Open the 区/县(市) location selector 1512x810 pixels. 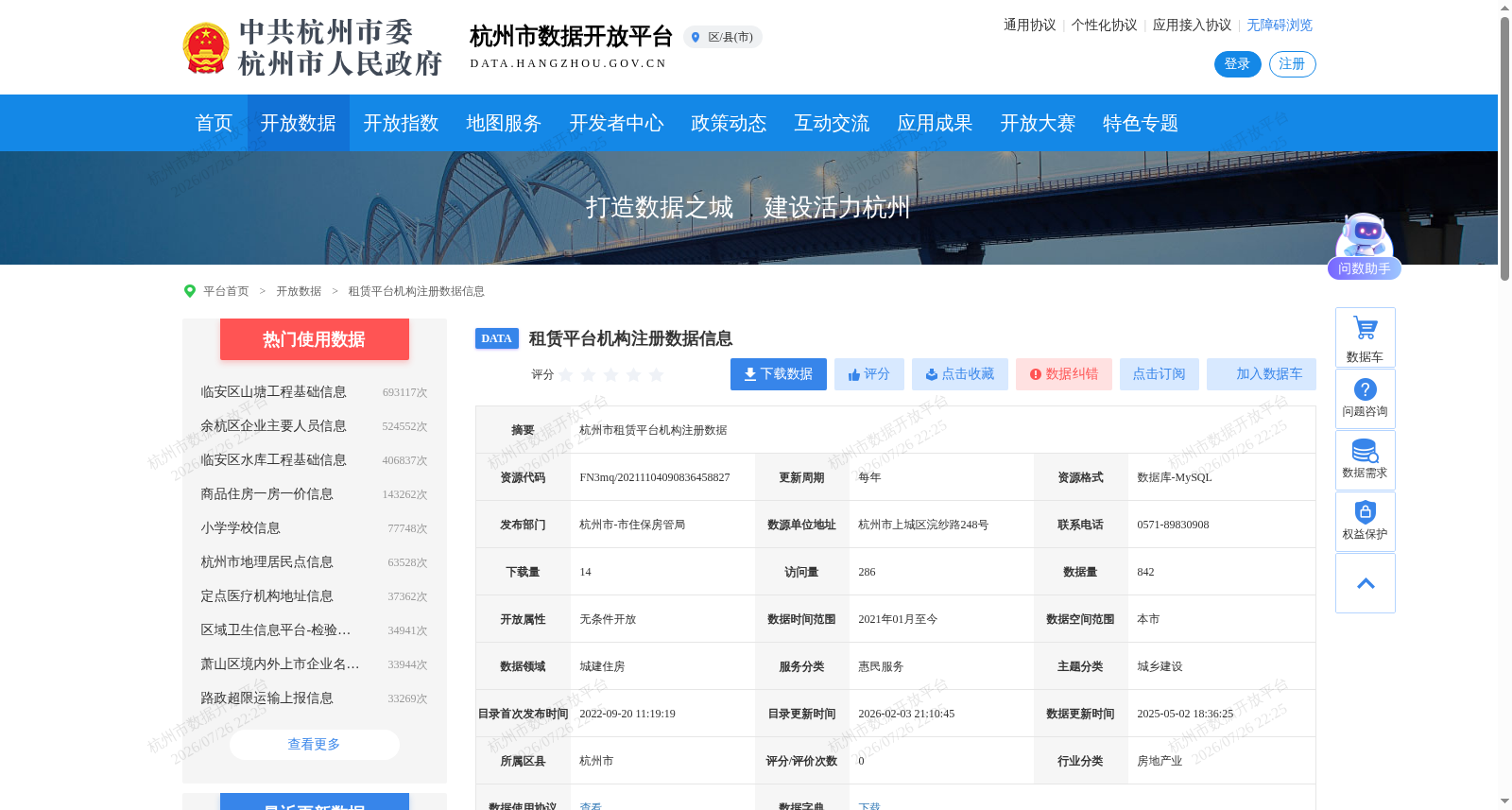click(x=723, y=38)
